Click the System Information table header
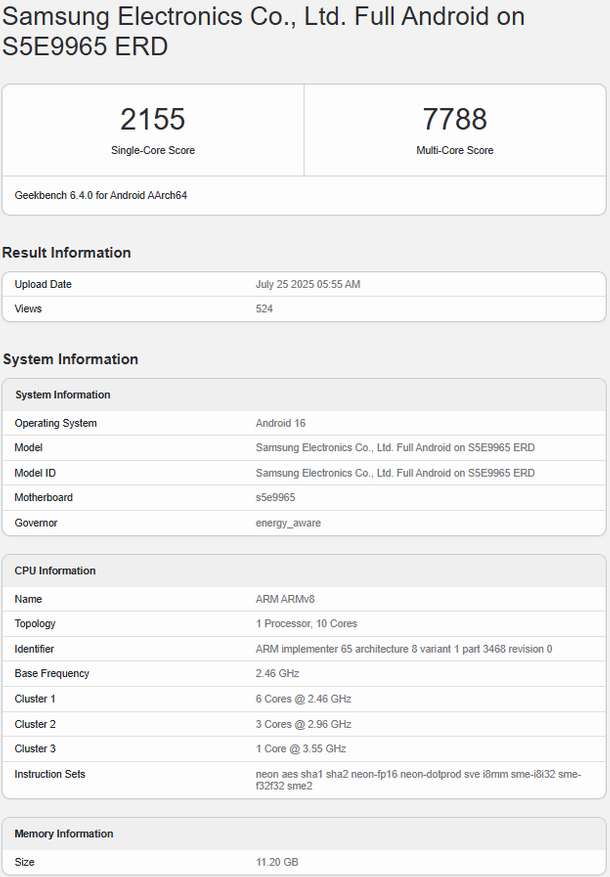610x877 pixels. pyautogui.click(x=63, y=395)
